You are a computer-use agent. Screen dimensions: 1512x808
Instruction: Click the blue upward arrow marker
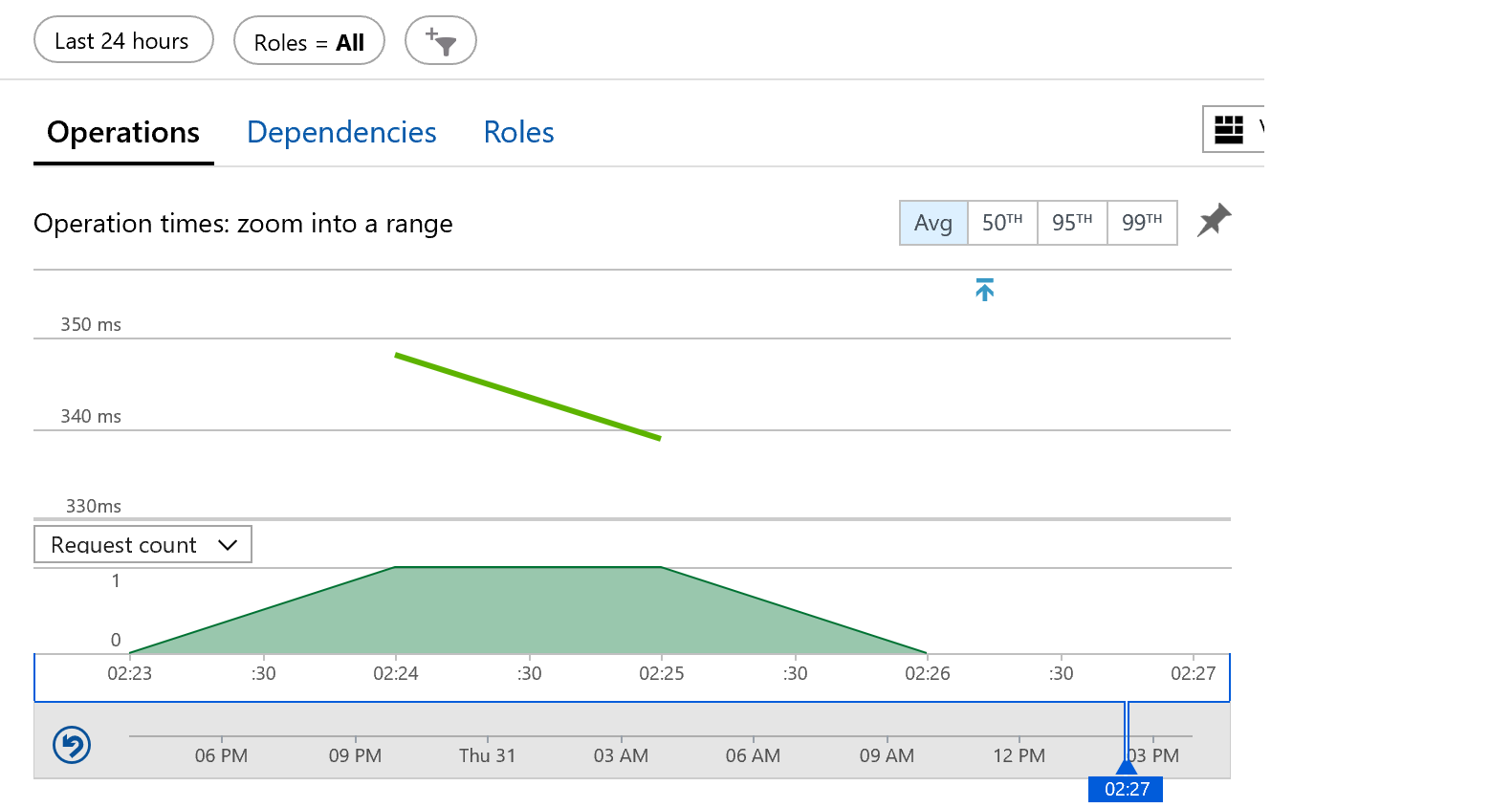pyautogui.click(x=984, y=290)
